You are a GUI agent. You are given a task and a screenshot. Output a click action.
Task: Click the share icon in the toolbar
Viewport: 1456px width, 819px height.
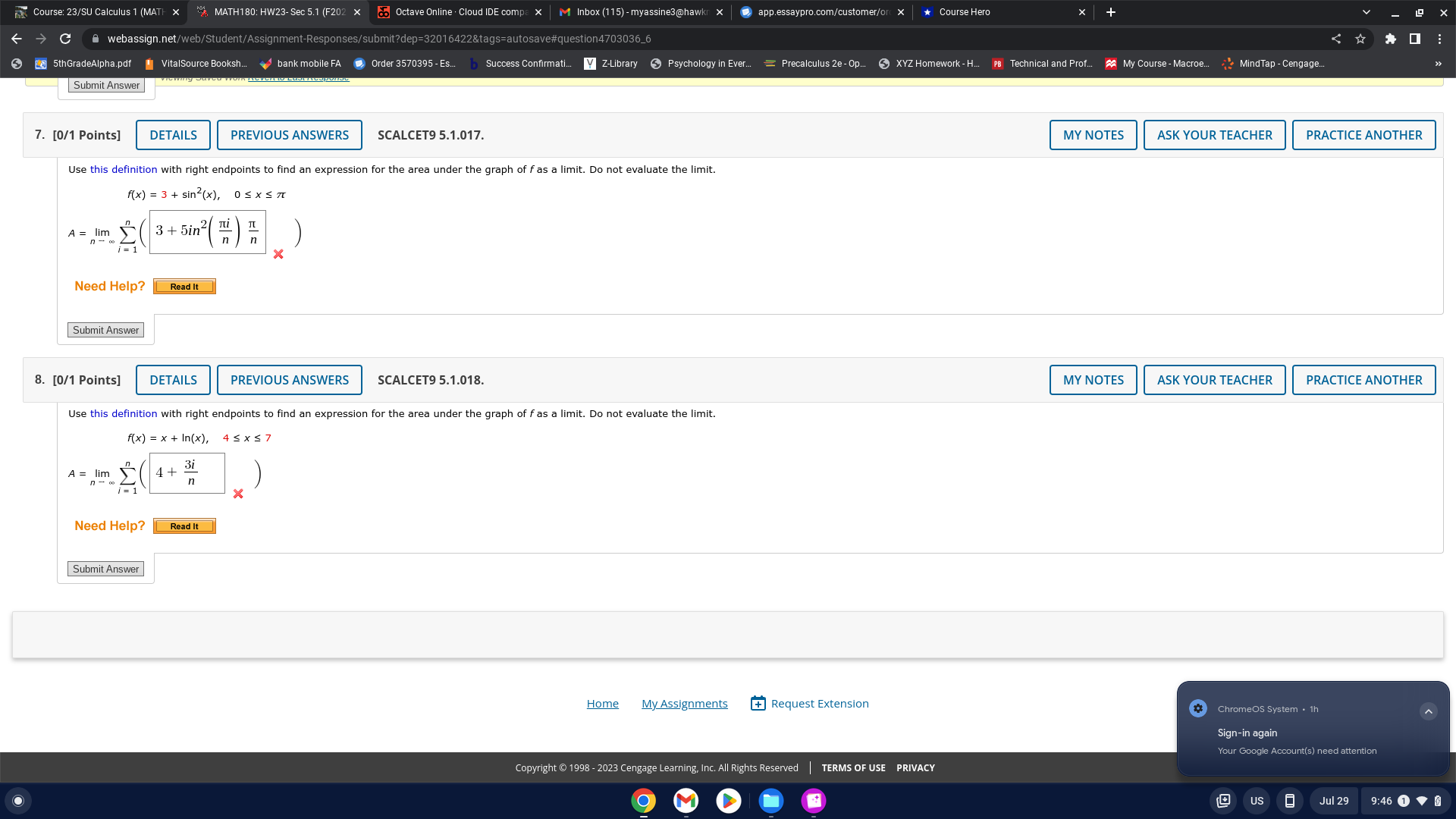[1338, 39]
